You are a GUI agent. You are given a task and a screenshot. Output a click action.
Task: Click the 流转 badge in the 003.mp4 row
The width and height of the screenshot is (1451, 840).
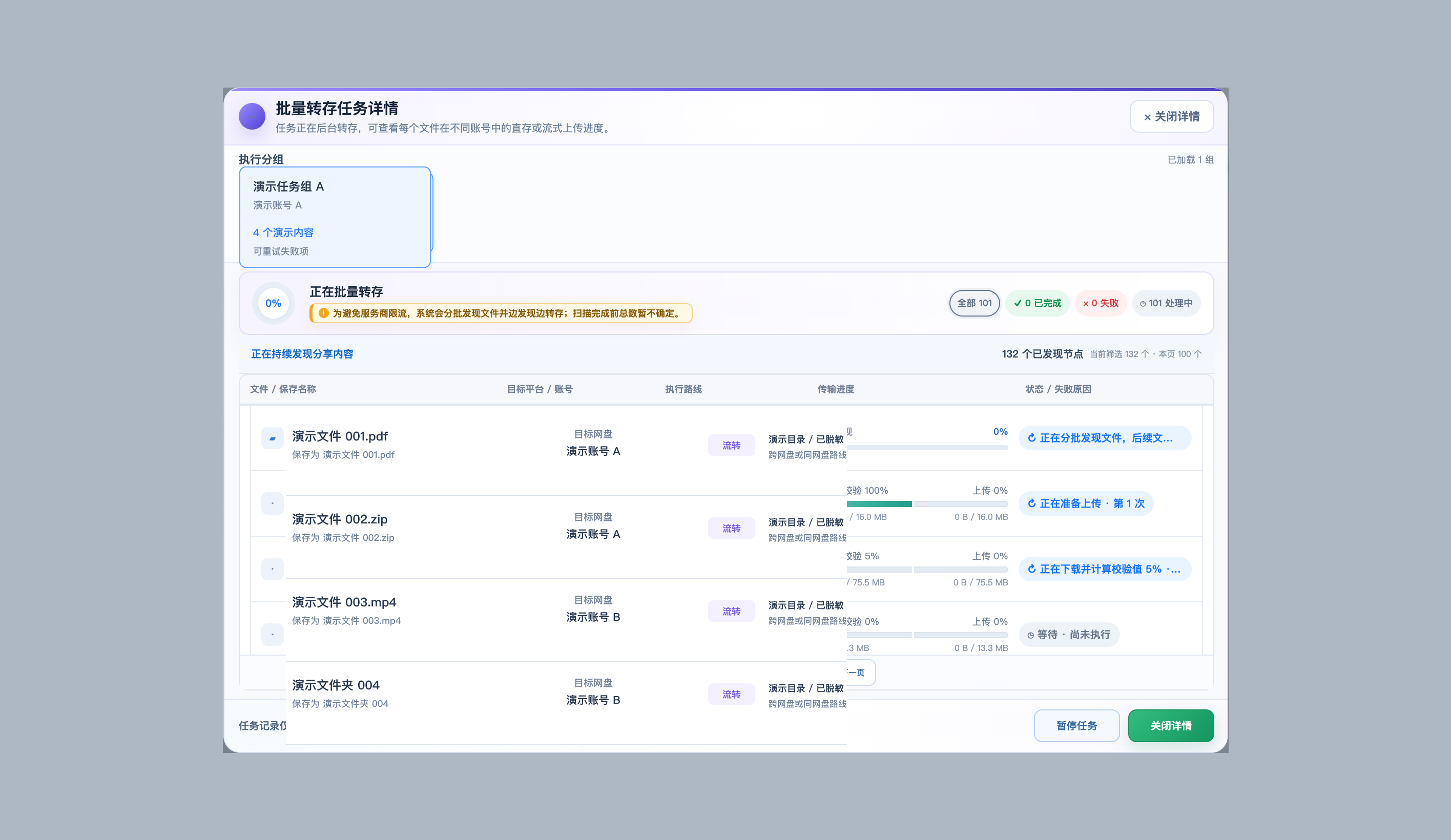tap(731, 612)
